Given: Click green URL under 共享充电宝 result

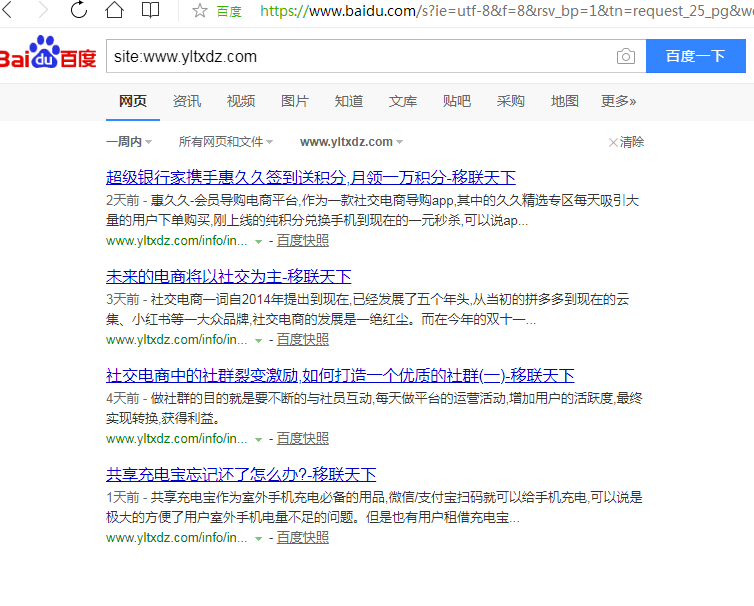Looking at the screenshot, I should coord(176,538).
